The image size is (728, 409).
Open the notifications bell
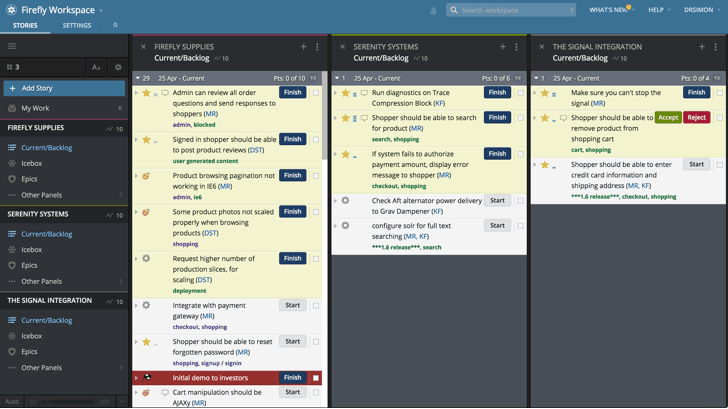click(433, 10)
